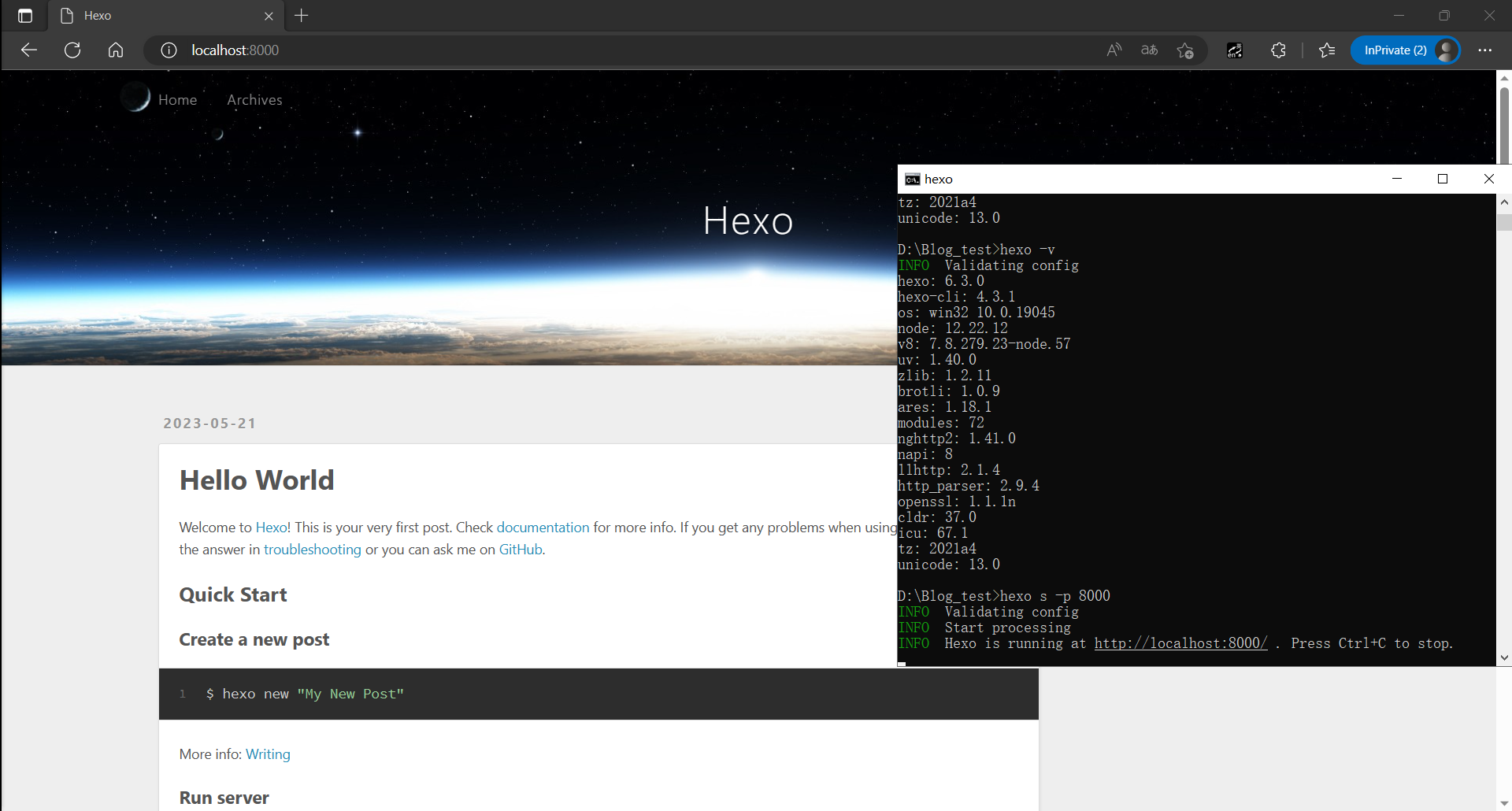Open the hexo console window system icon
1512x811 pixels.
[x=912, y=180]
